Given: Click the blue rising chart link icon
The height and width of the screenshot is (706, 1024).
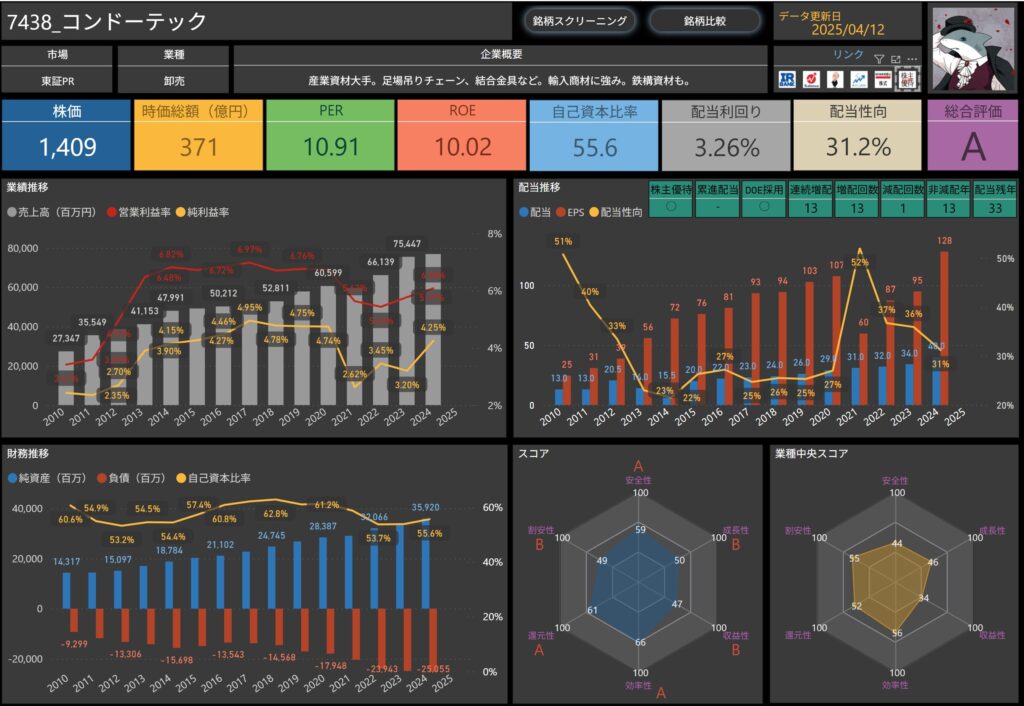Looking at the screenshot, I should [859, 79].
